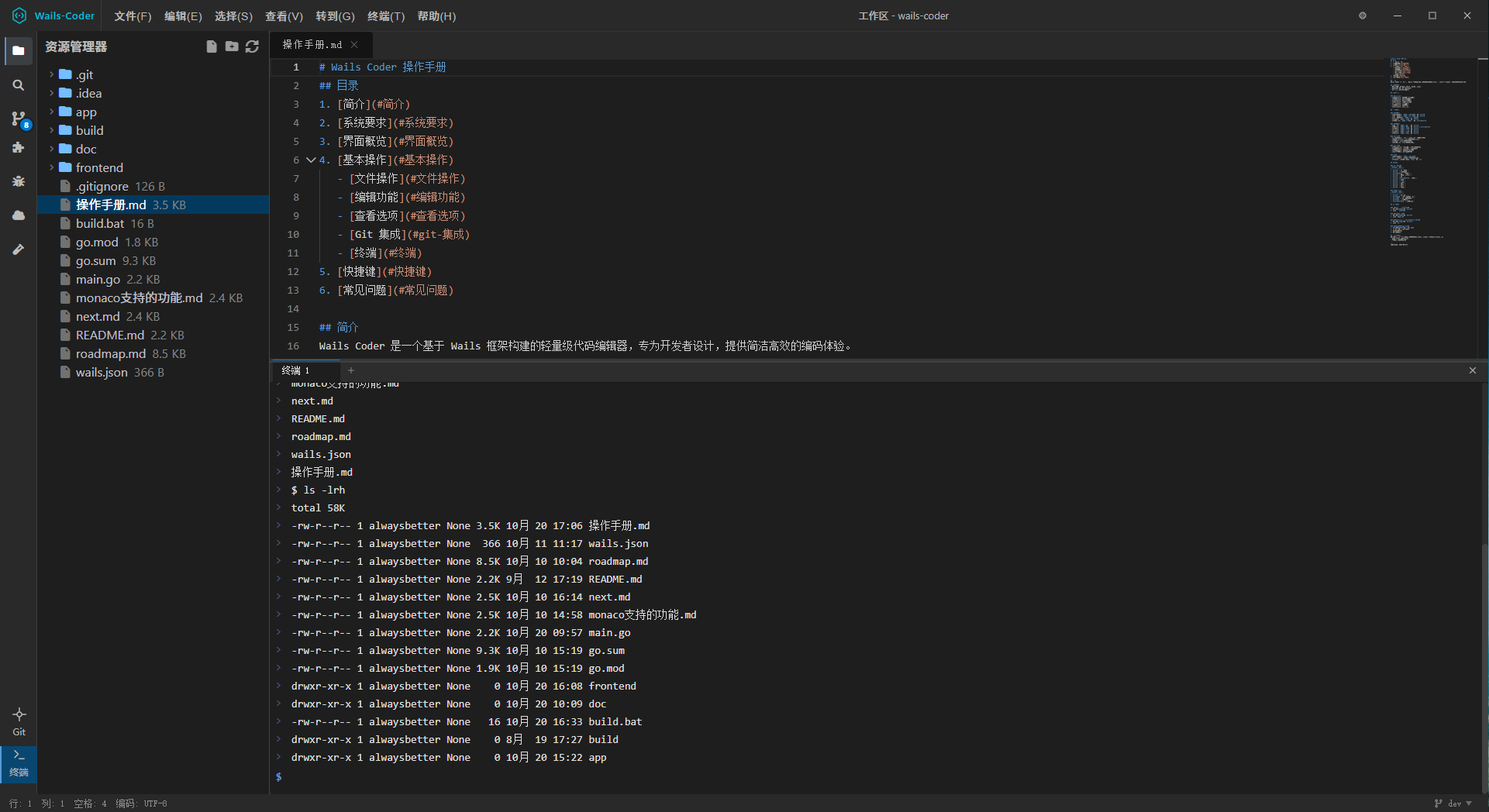The width and height of the screenshot is (1489, 812).
Task: Create a new folder in the explorer
Action: pos(232,46)
